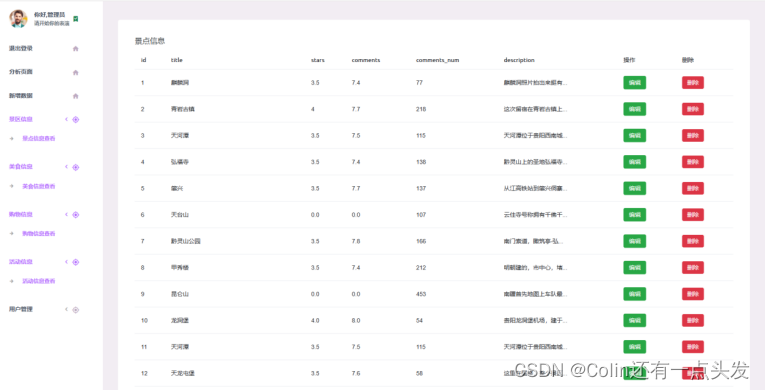Viewport: 765px width, 390px height.
Task: Click the home icon beside 新增数据
Action: (76, 96)
